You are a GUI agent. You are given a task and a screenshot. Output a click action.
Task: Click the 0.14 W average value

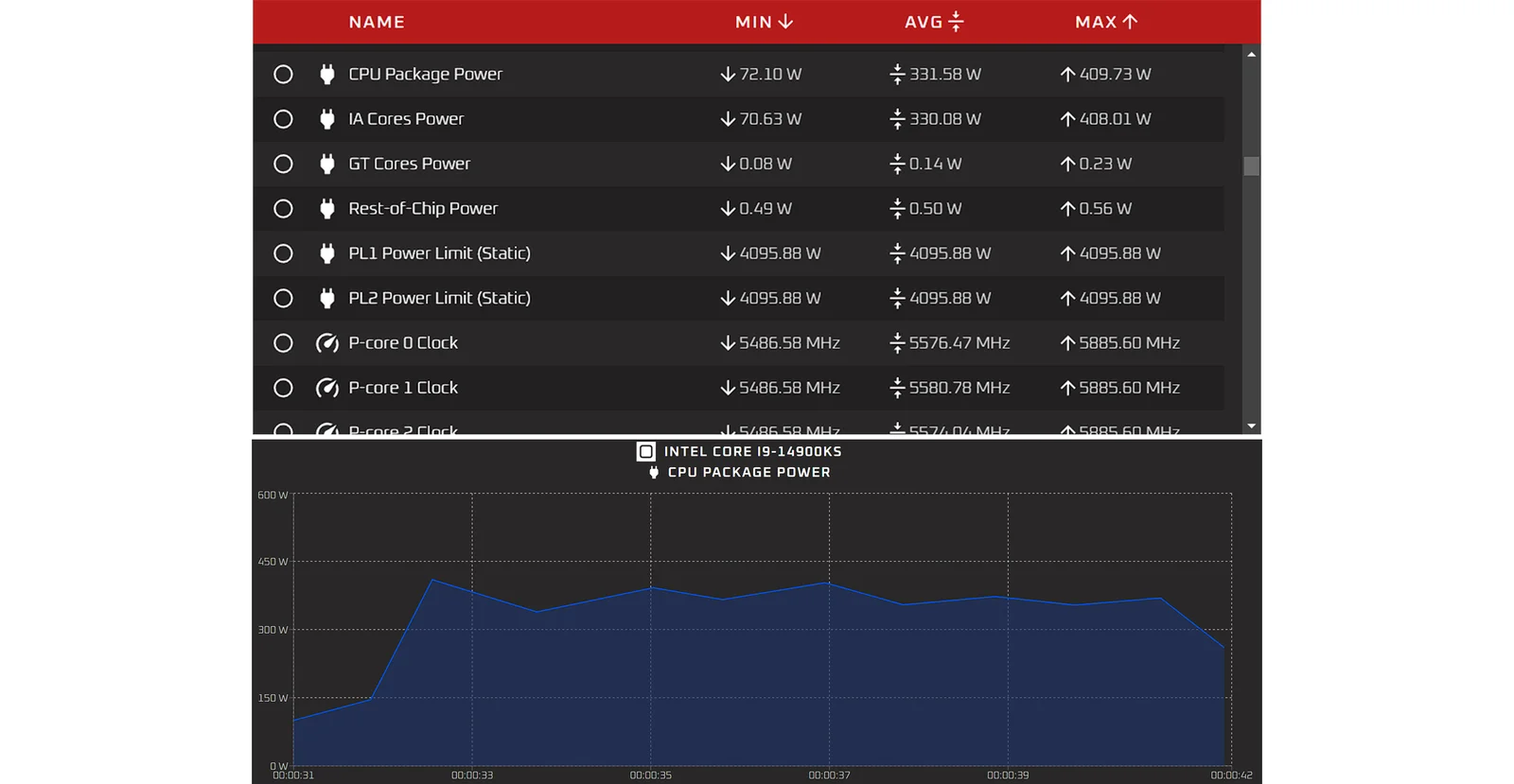click(x=935, y=164)
